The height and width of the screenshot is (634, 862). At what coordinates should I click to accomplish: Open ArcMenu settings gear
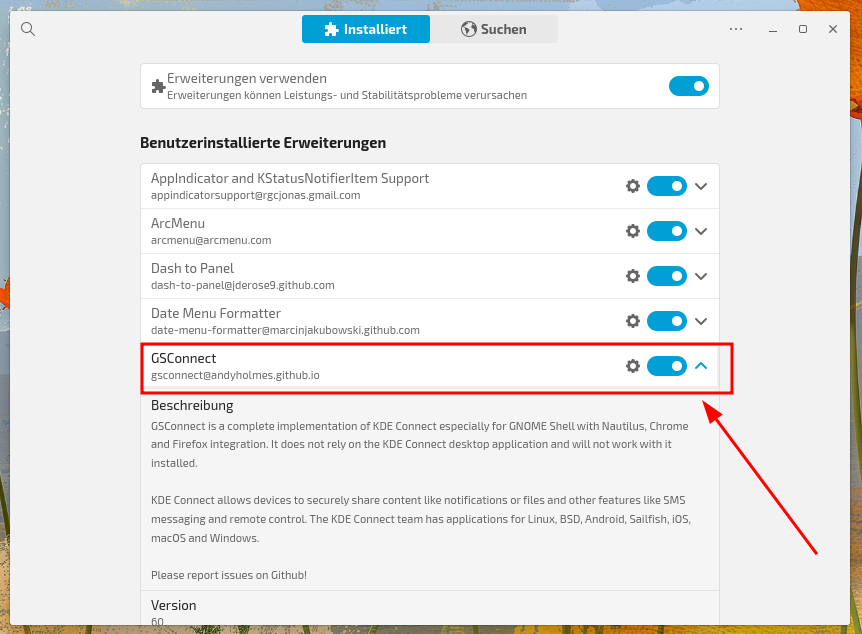tap(632, 231)
